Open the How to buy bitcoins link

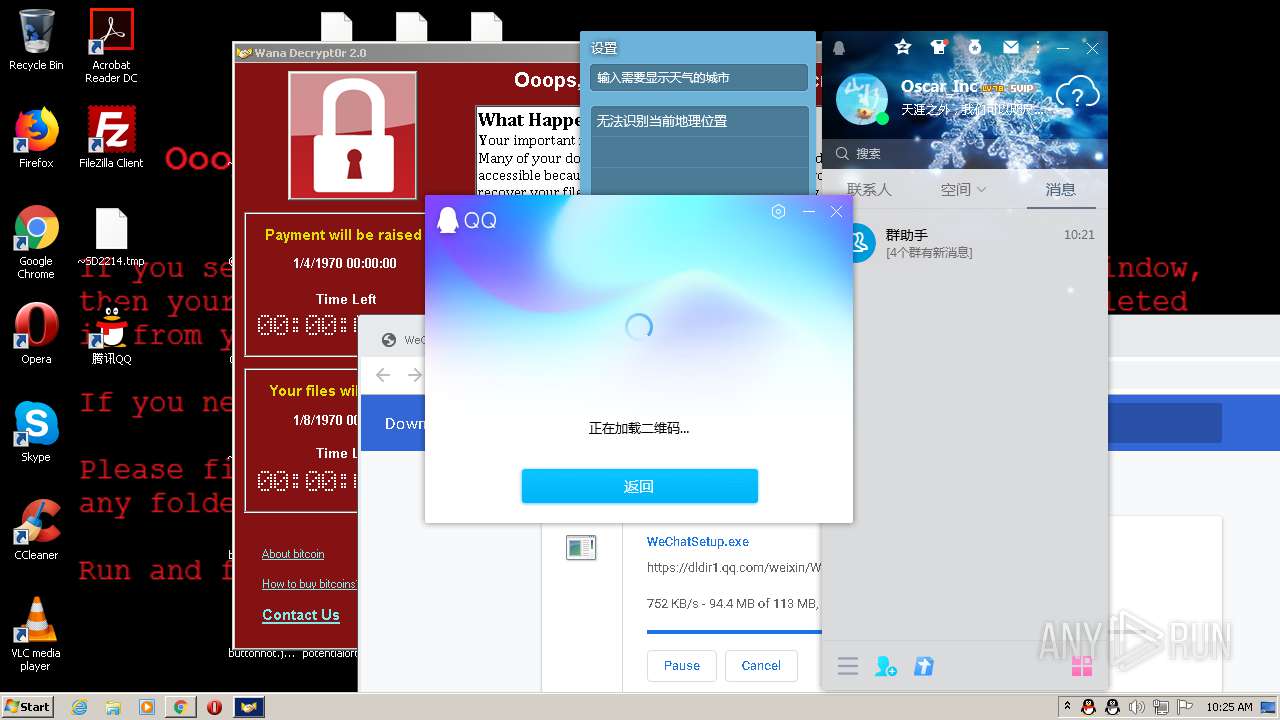pos(309,584)
